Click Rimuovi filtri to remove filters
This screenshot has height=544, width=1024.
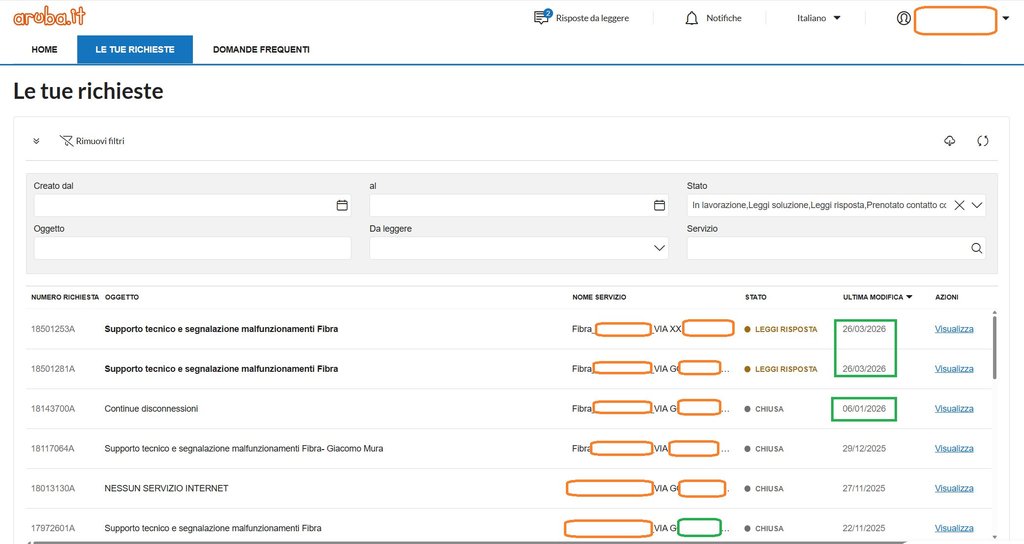click(92, 141)
